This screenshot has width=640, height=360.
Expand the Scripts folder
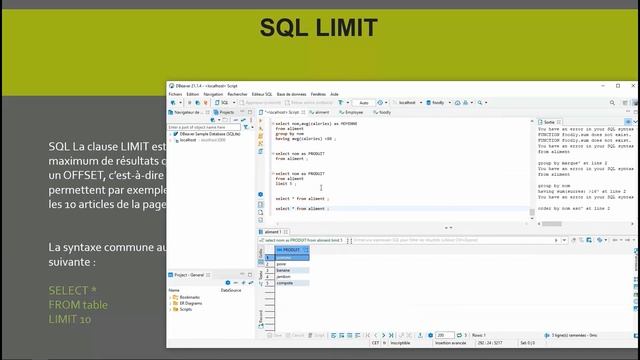click(x=171, y=309)
